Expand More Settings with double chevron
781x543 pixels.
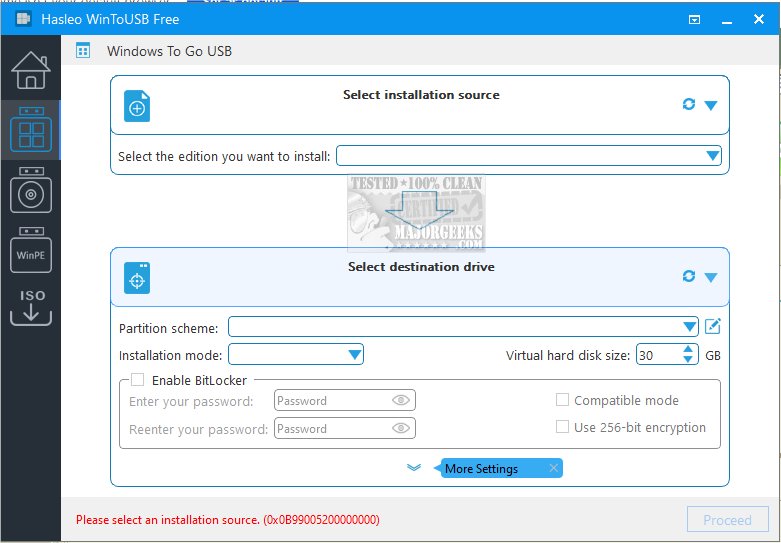click(x=414, y=468)
